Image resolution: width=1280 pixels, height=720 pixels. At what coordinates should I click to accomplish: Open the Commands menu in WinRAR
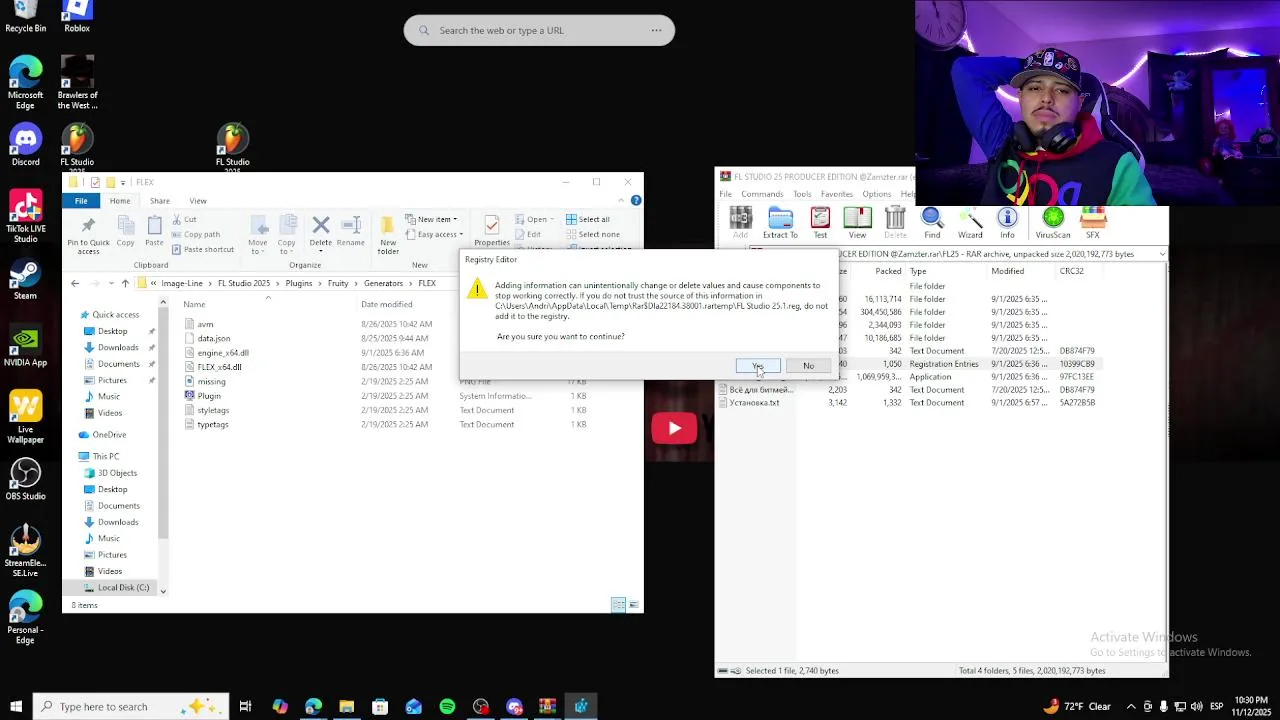pyautogui.click(x=762, y=194)
